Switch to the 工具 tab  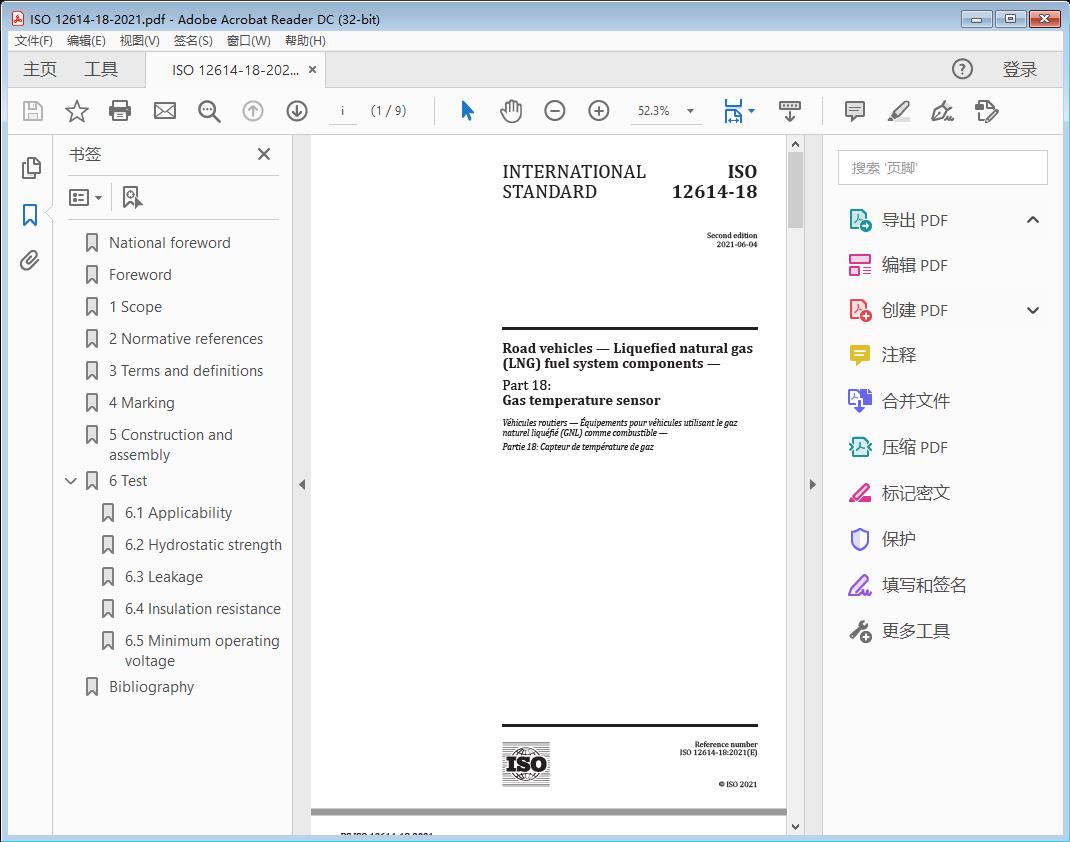point(101,69)
